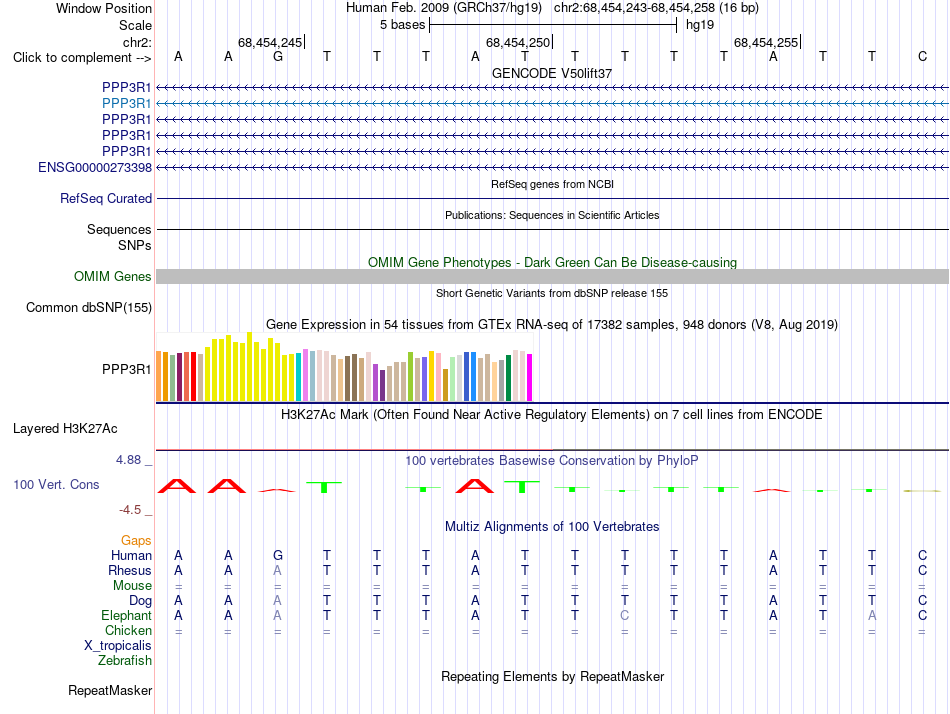The height and width of the screenshot is (714, 950).
Task: Open '100 vertebrates Basewise Conservation by PhyloP' title
Action: 552,461
